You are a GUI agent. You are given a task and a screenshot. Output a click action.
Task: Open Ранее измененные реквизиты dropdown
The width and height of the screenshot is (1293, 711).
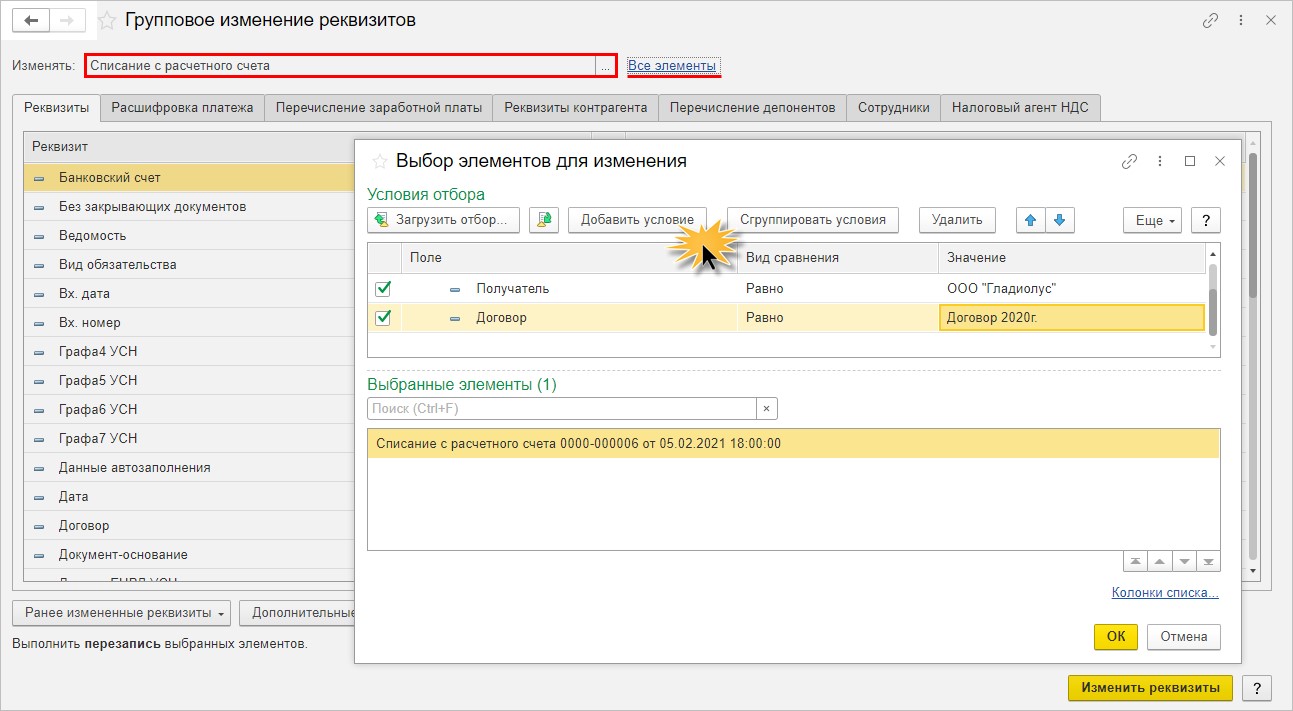pos(121,612)
